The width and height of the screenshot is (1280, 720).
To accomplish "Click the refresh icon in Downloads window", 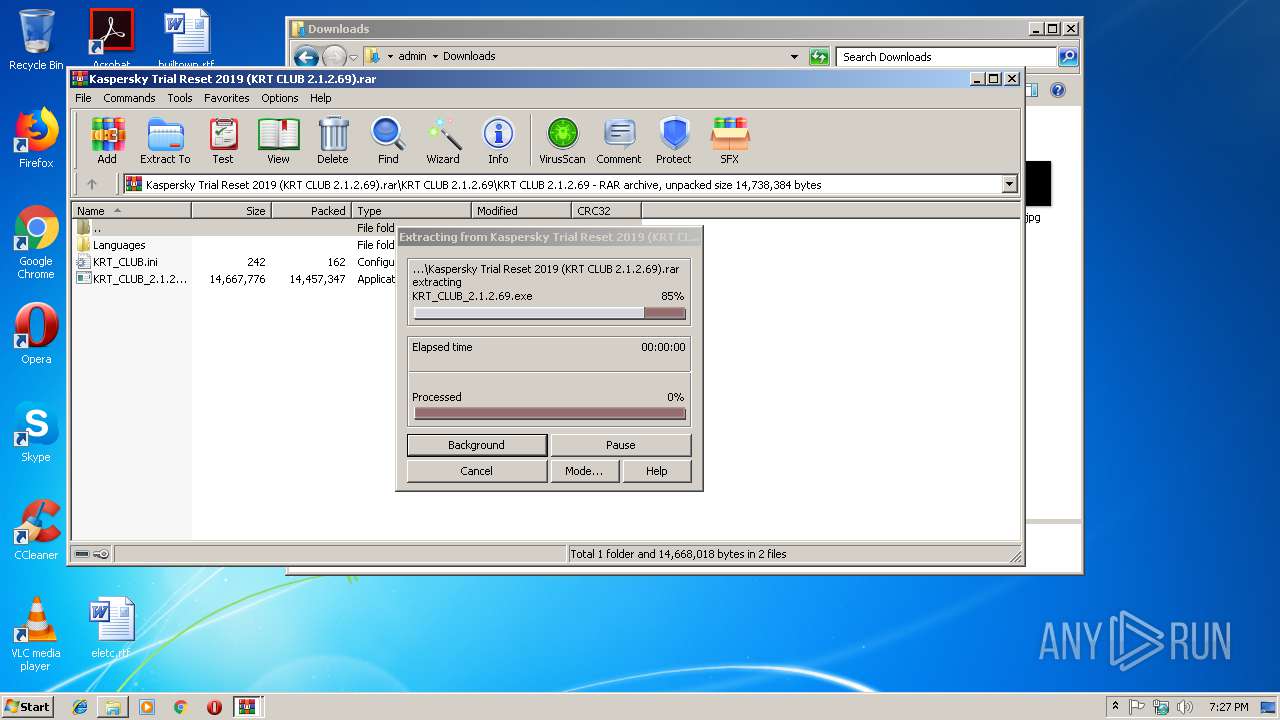I will coord(819,57).
